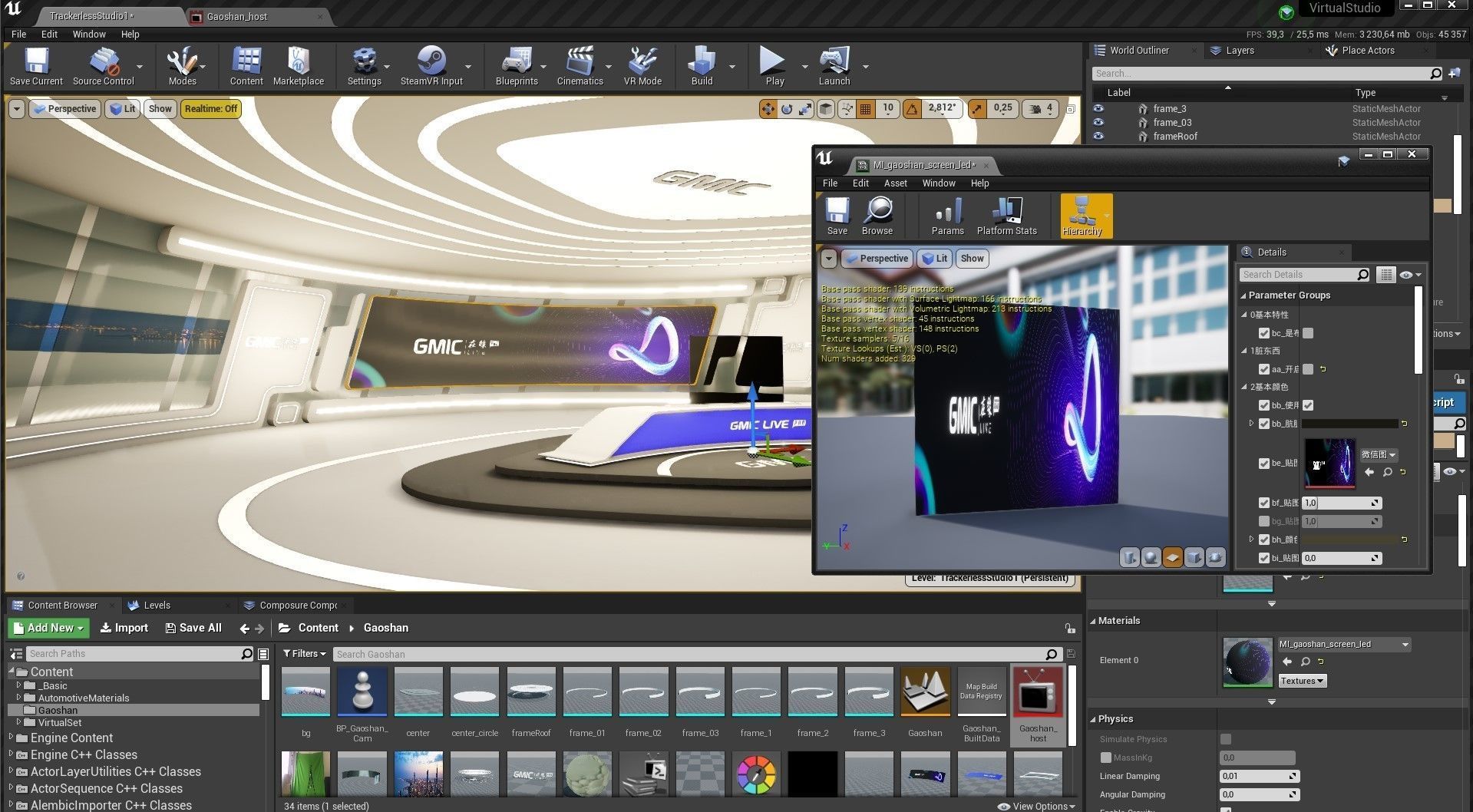Click the Search Gaoshan input field
Screen dimensions: 1473x812
pyautogui.click(x=697, y=654)
